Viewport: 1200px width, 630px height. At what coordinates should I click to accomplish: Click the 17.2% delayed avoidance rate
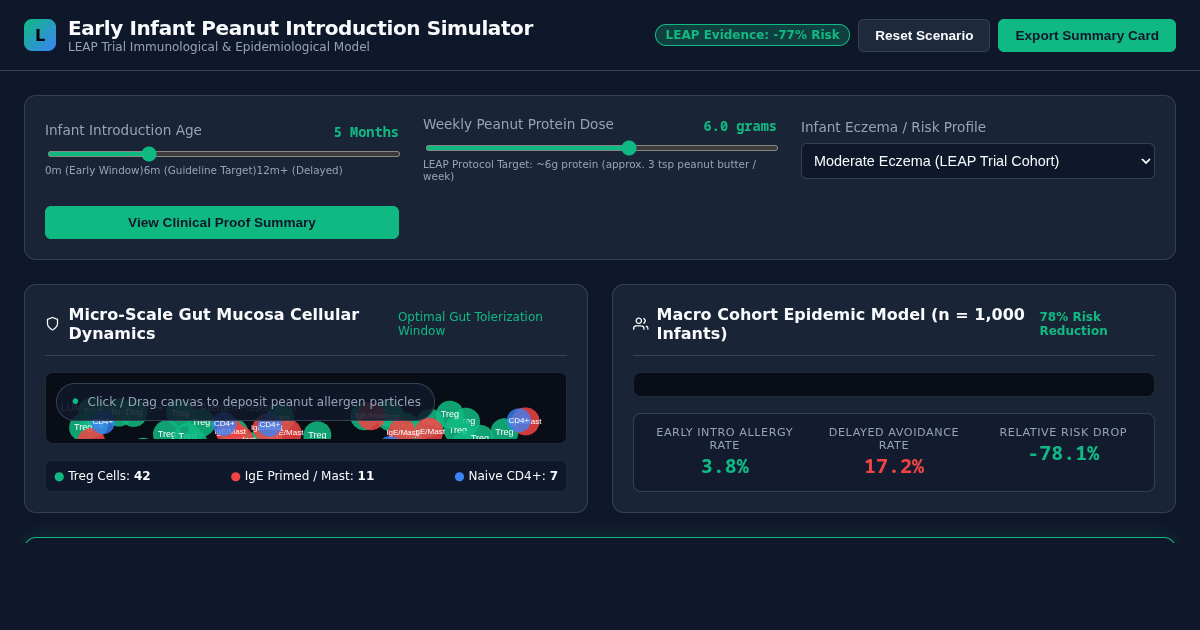point(894,466)
